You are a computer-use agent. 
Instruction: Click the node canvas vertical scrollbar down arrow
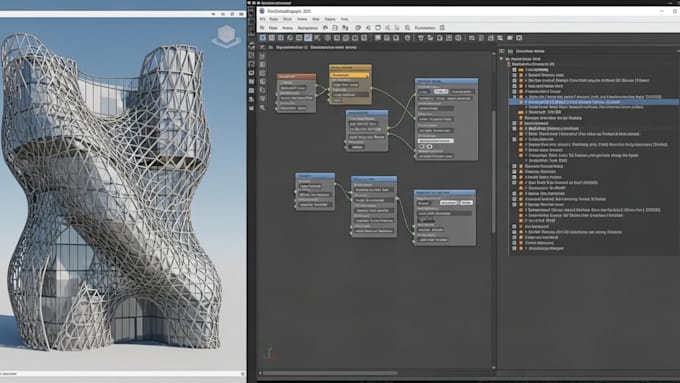coord(494,368)
